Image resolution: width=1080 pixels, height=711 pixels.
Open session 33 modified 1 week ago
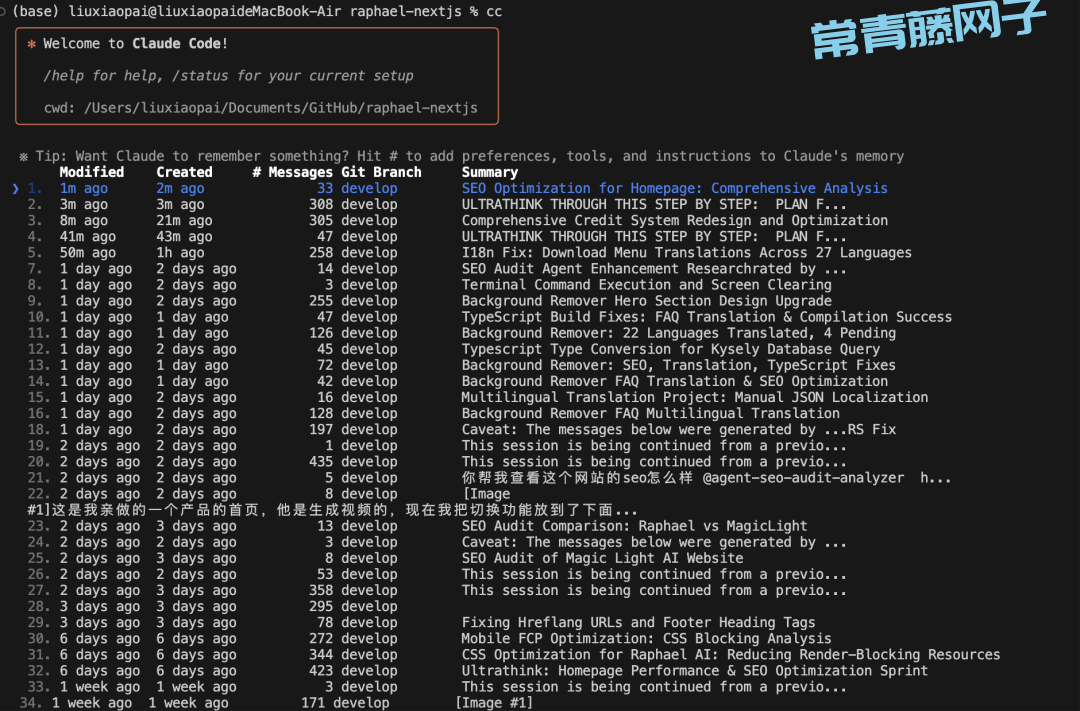[x=437, y=687]
